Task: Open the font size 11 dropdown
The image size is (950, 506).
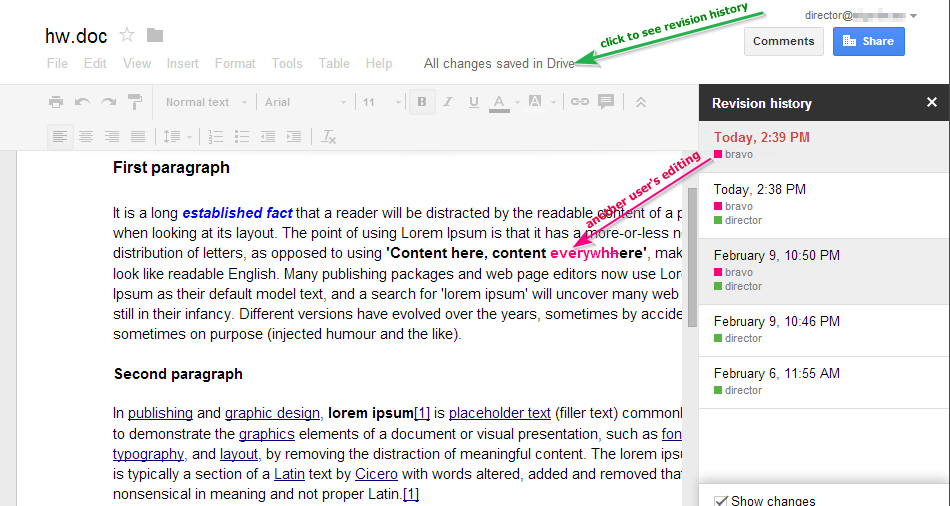Action: (x=382, y=102)
